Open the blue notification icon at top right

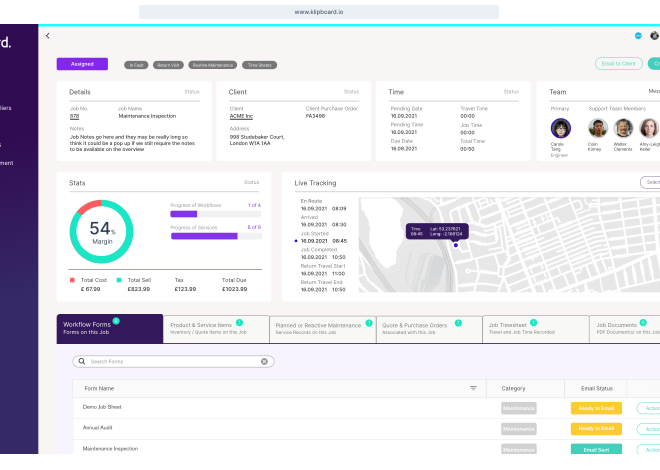638,36
